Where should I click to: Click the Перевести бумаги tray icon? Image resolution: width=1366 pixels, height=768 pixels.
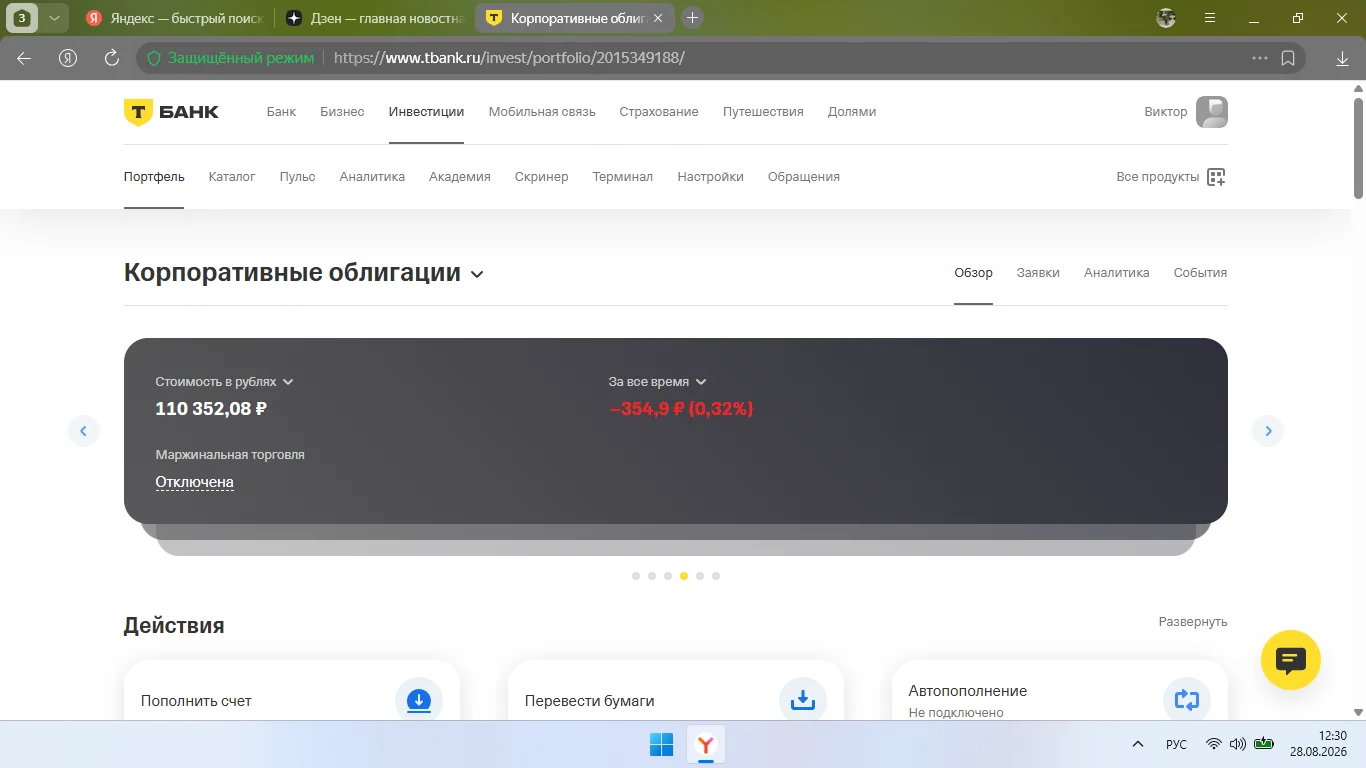(803, 700)
